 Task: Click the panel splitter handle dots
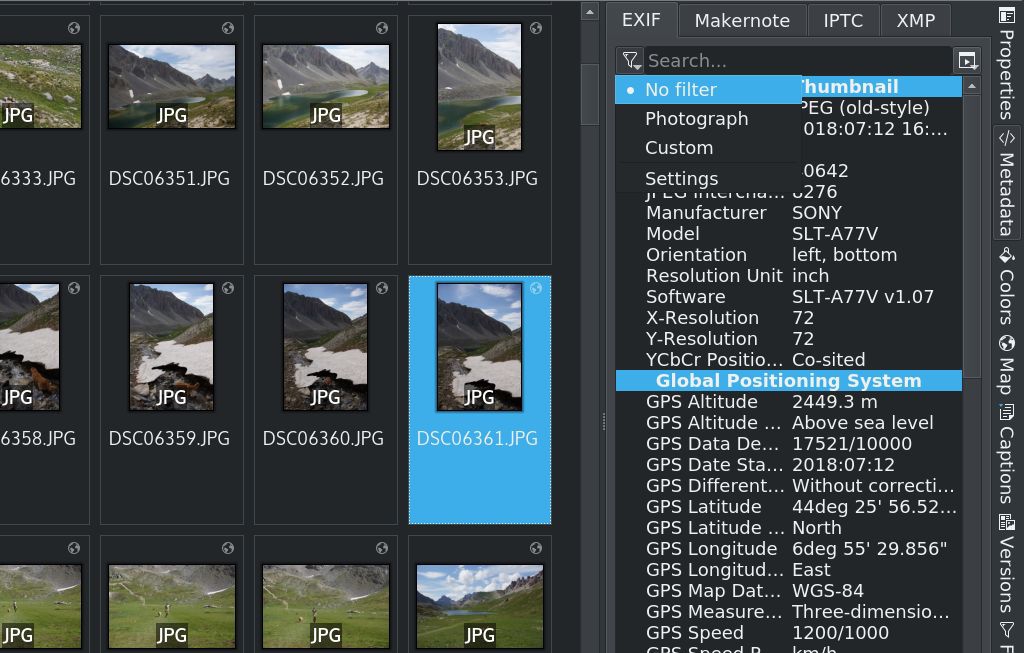click(x=603, y=422)
